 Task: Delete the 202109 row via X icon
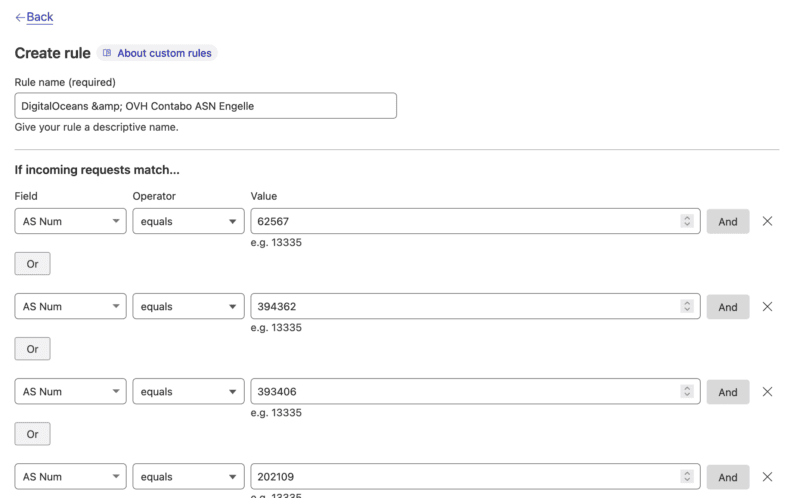click(767, 477)
